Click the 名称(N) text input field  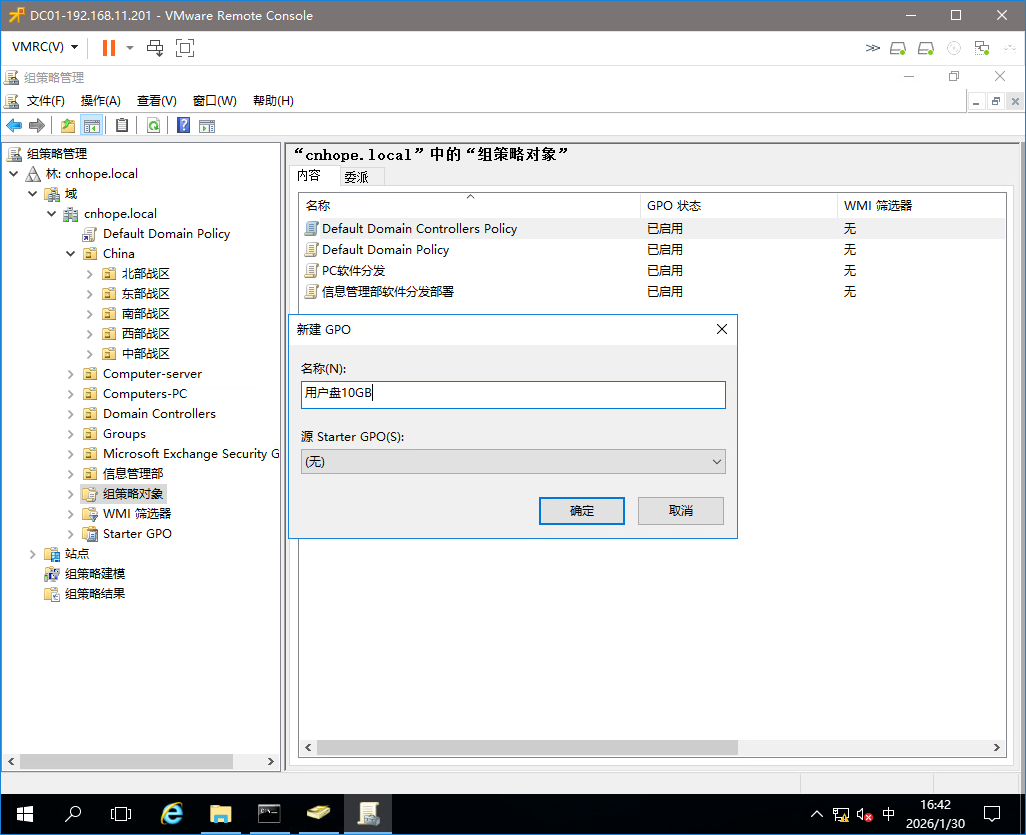[x=513, y=395]
